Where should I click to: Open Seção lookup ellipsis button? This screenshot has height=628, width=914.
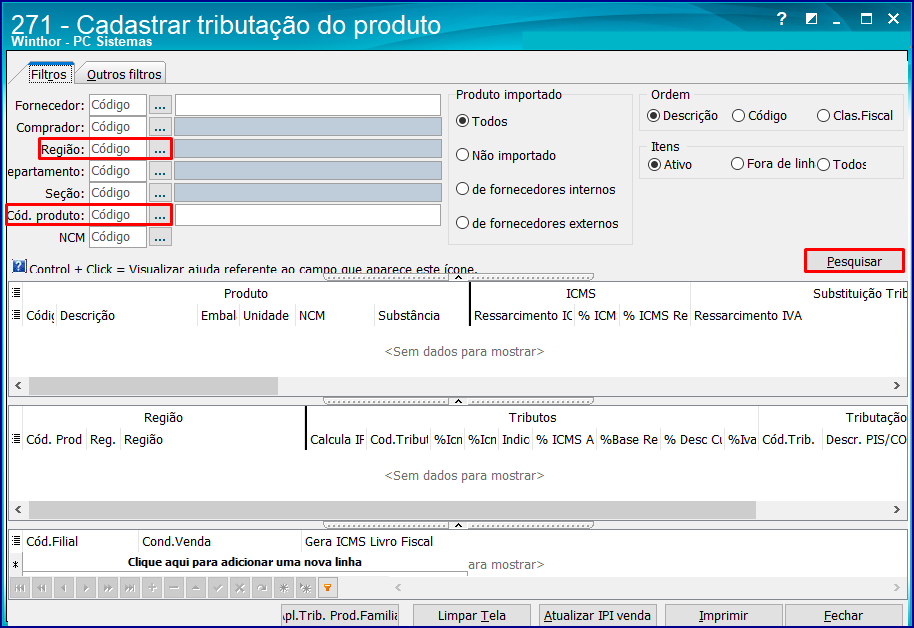tap(160, 193)
